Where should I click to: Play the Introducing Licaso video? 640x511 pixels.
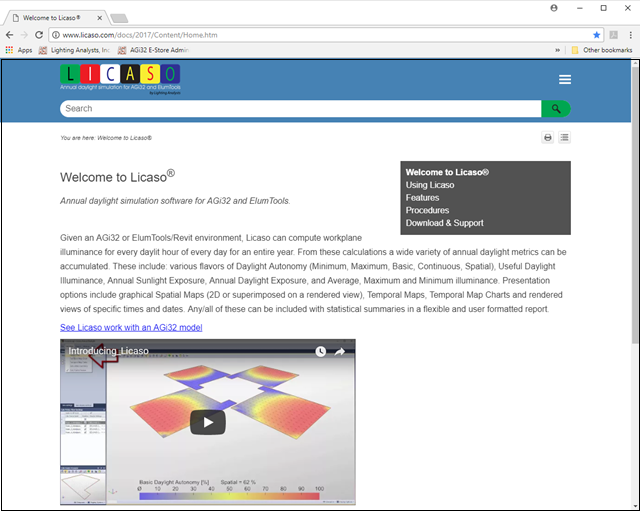click(208, 421)
